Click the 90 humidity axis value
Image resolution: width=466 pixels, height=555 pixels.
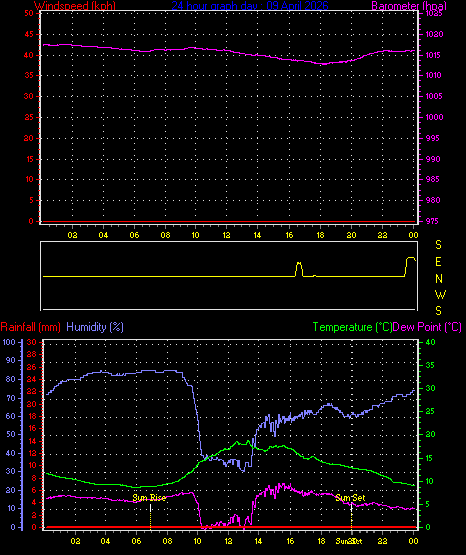pyautogui.click(x=11, y=361)
